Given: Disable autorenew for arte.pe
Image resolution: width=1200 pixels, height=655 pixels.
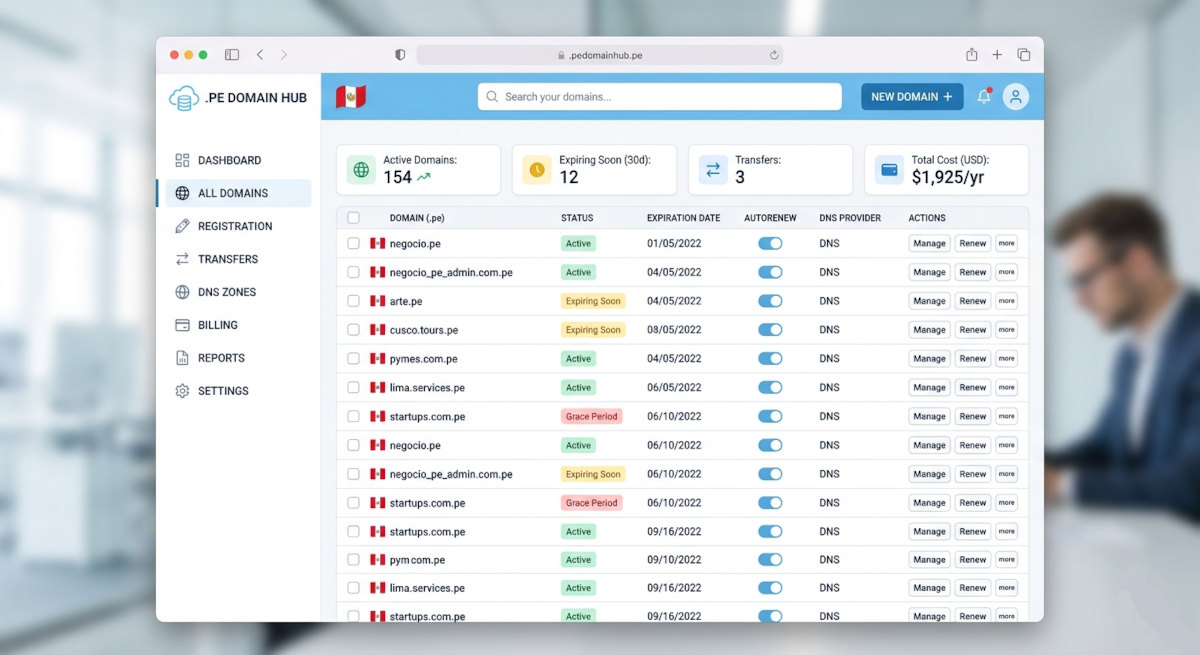Looking at the screenshot, I should coord(770,301).
